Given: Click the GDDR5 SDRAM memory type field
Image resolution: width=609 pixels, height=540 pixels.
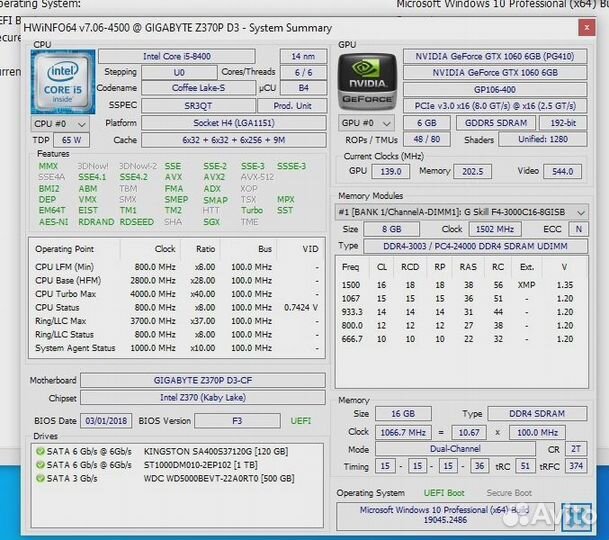Looking at the screenshot, I should (x=496, y=123).
